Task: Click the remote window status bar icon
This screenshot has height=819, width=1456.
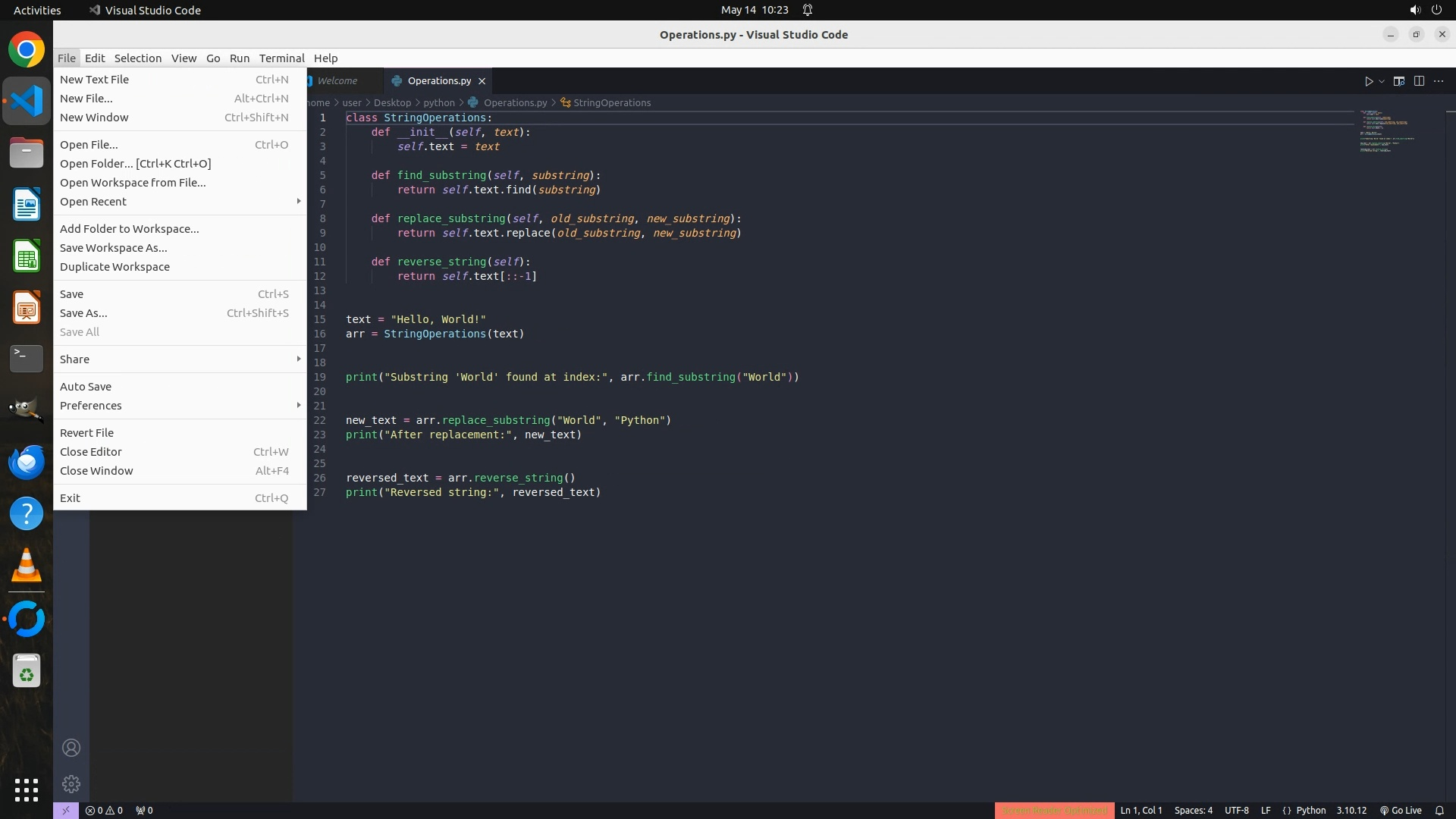Action: click(x=66, y=810)
